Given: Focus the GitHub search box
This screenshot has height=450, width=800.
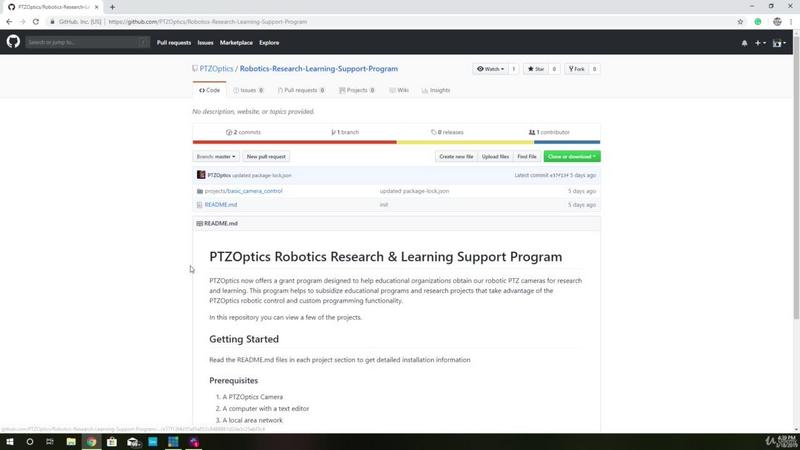Looking at the screenshot, I should tap(87, 42).
